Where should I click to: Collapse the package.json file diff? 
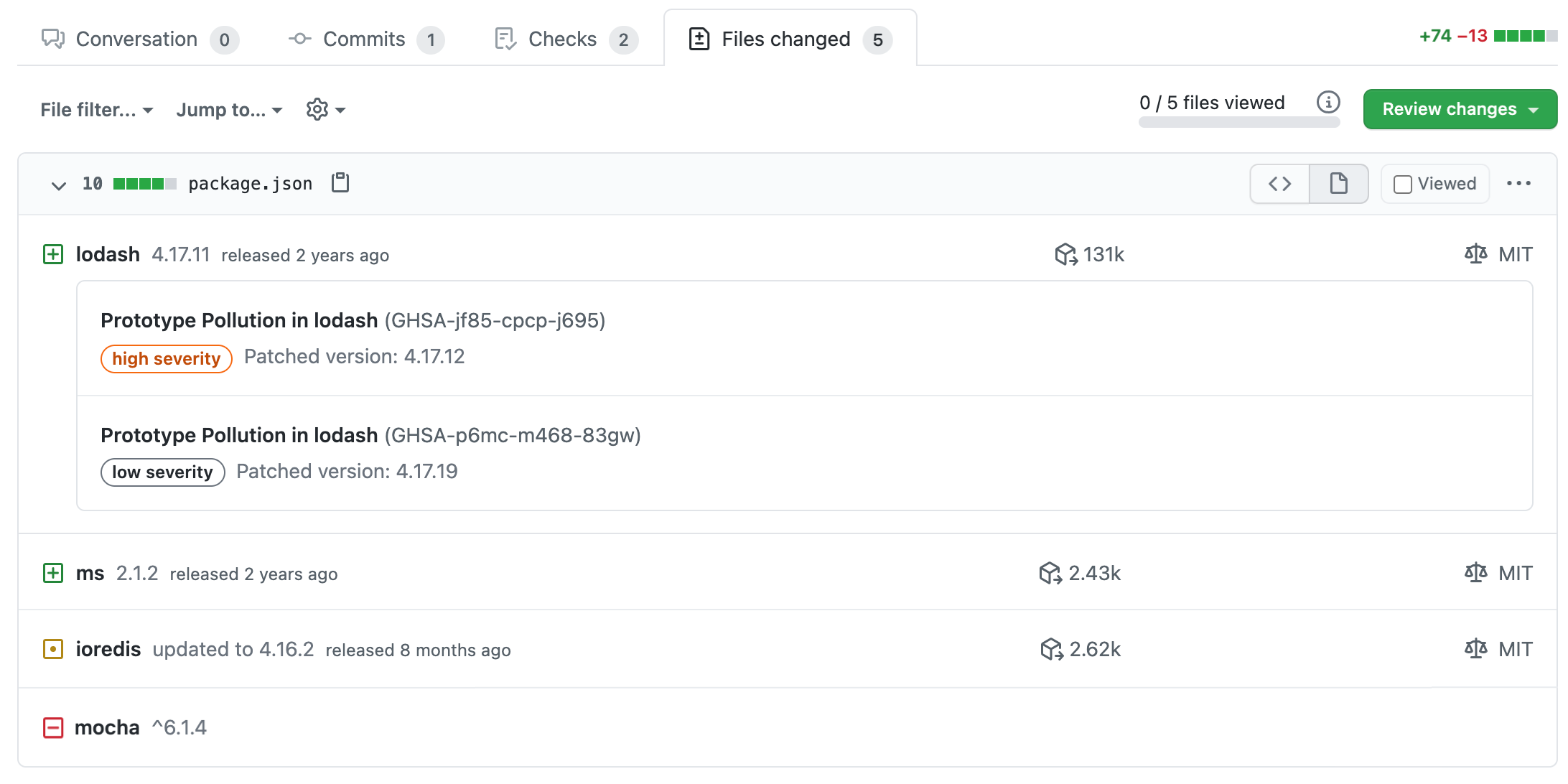click(x=57, y=184)
